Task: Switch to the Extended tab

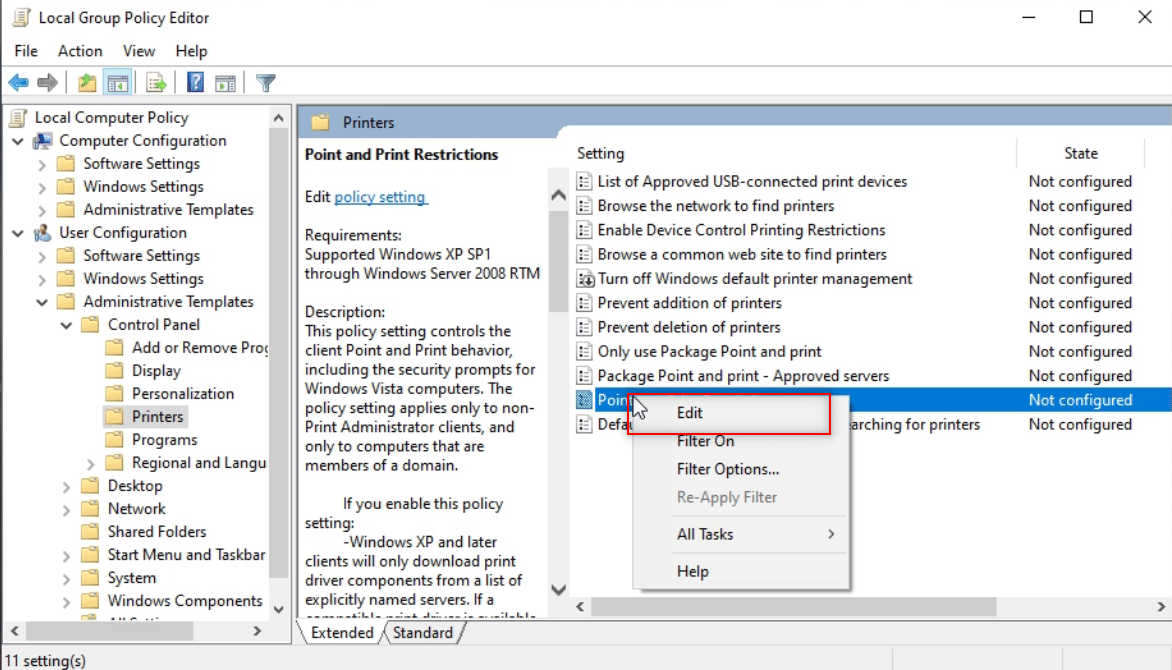Action: pos(342,633)
